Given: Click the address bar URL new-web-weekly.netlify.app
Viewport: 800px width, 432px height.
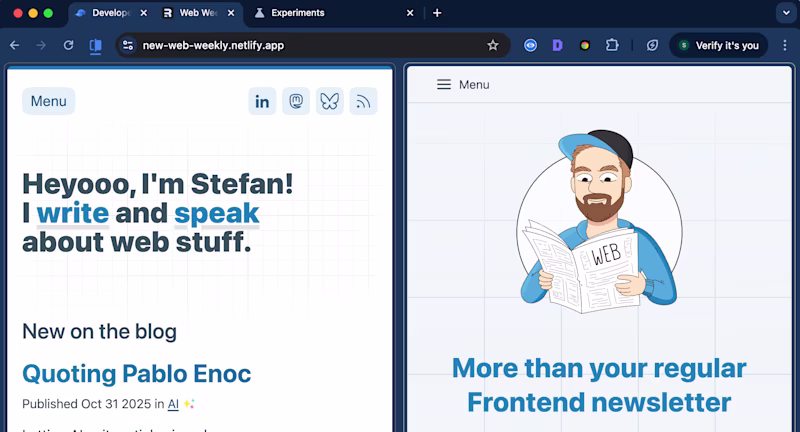Looking at the screenshot, I should coord(213,45).
